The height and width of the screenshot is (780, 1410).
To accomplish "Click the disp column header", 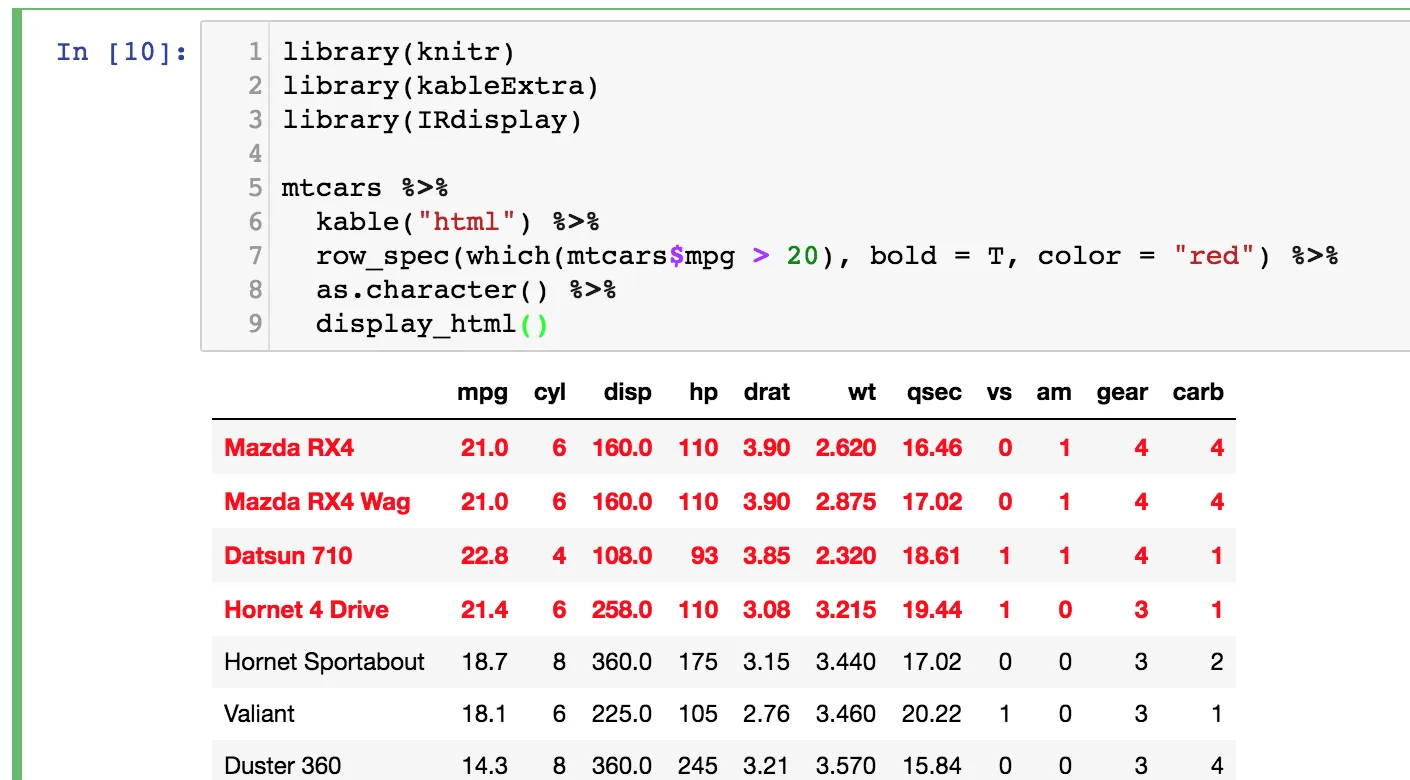I will (x=628, y=393).
